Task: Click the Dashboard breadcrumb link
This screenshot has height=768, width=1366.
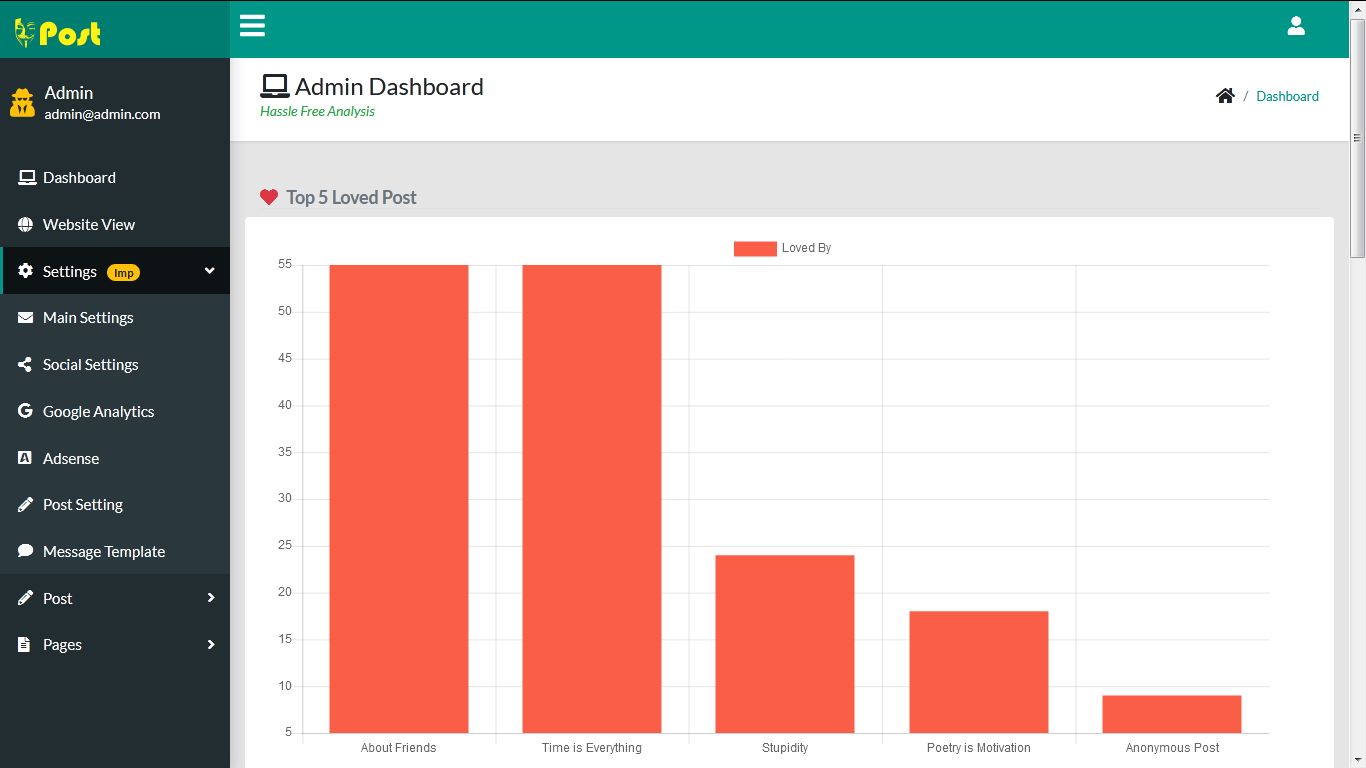Action: click(x=1287, y=96)
